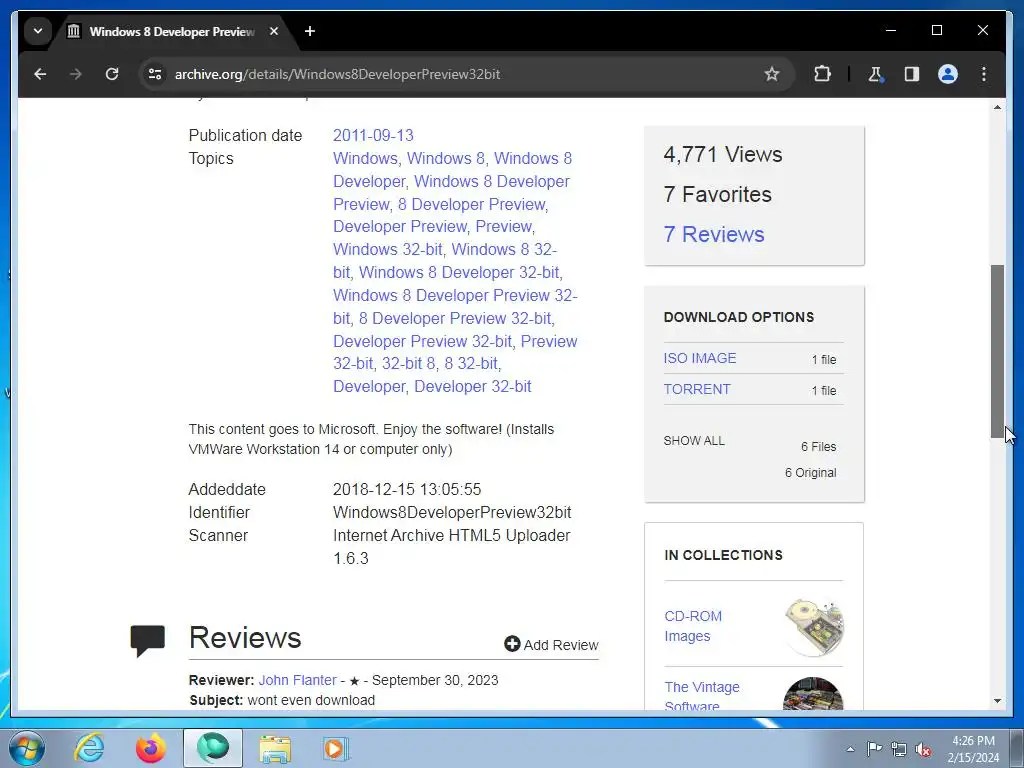Image resolution: width=1024 pixels, height=768 pixels.
Task: Click The Vintage Software collection thumbnail
Action: tap(813, 694)
